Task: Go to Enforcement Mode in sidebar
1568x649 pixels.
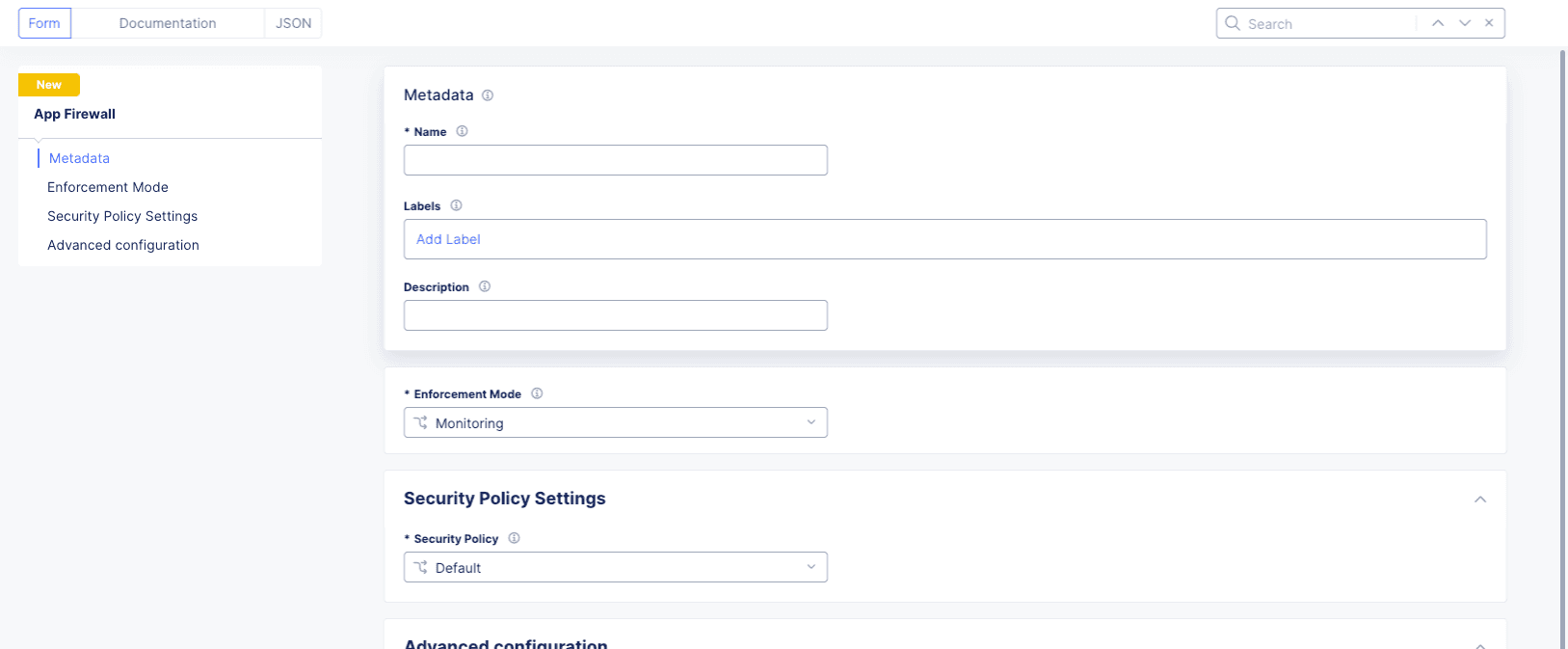Action: pos(108,187)
